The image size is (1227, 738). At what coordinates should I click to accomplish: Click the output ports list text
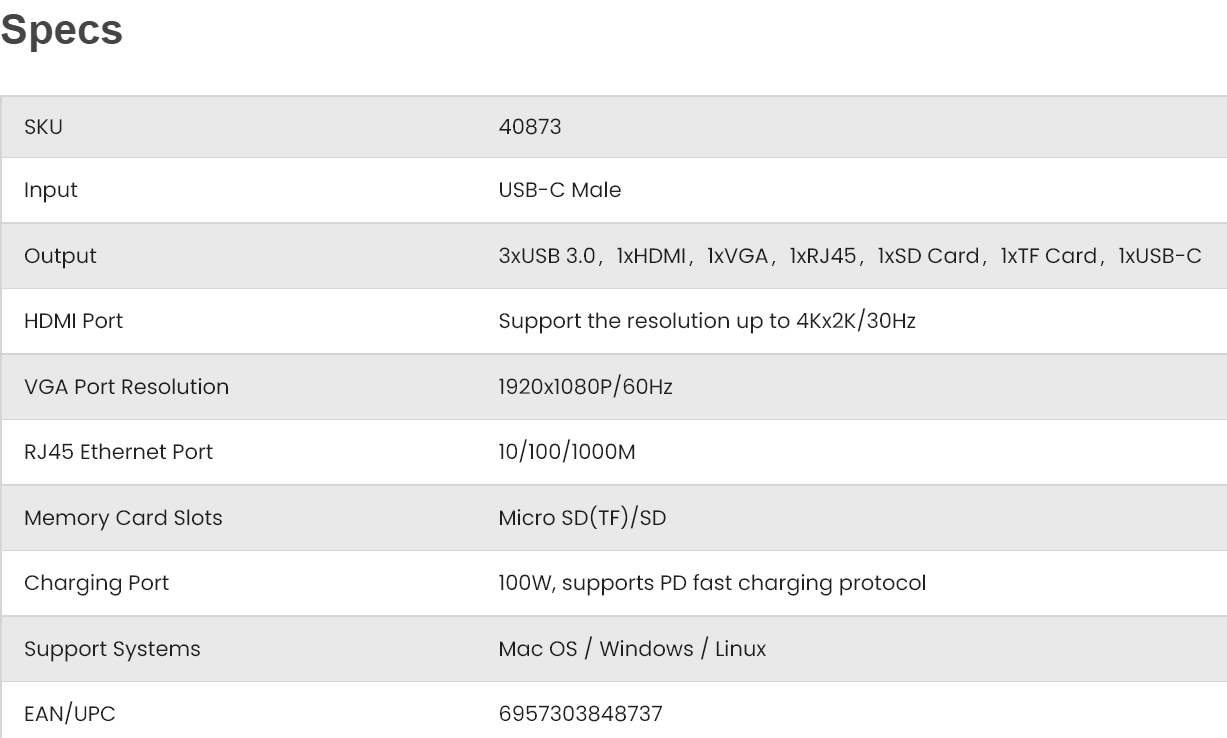849,256
